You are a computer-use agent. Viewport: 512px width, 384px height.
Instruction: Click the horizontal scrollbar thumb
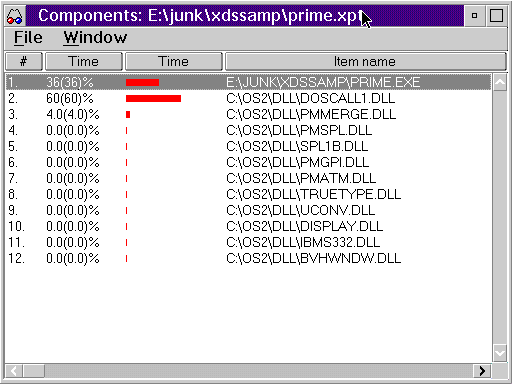click(x=33, y=371)
